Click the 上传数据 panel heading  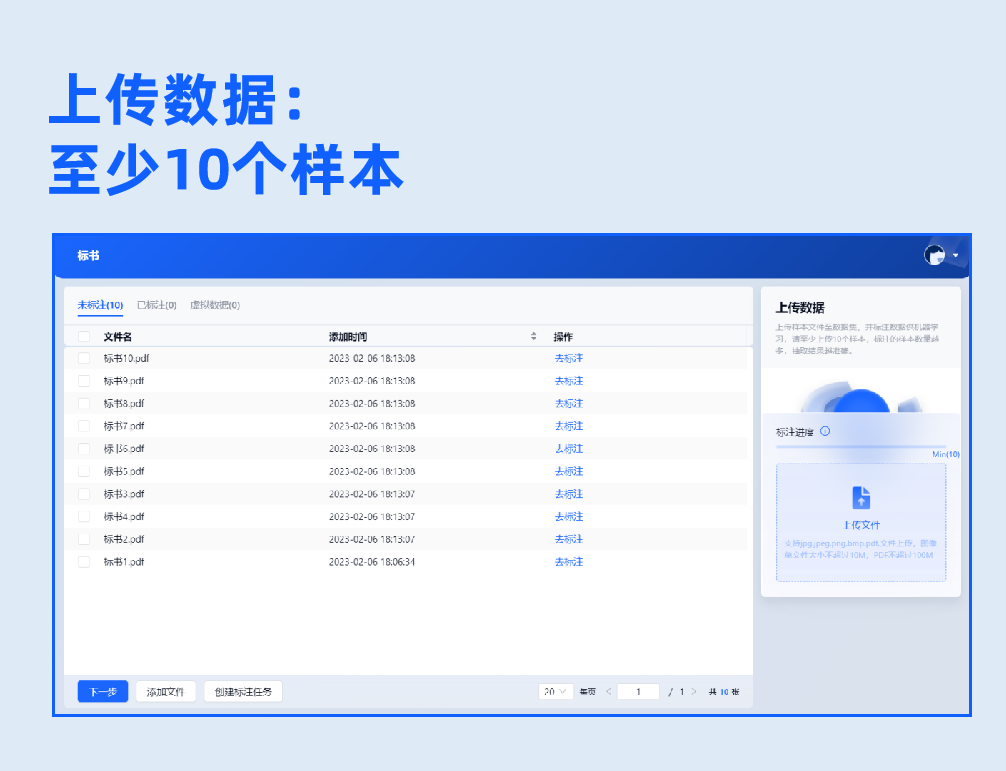click(x=800, y=307)
